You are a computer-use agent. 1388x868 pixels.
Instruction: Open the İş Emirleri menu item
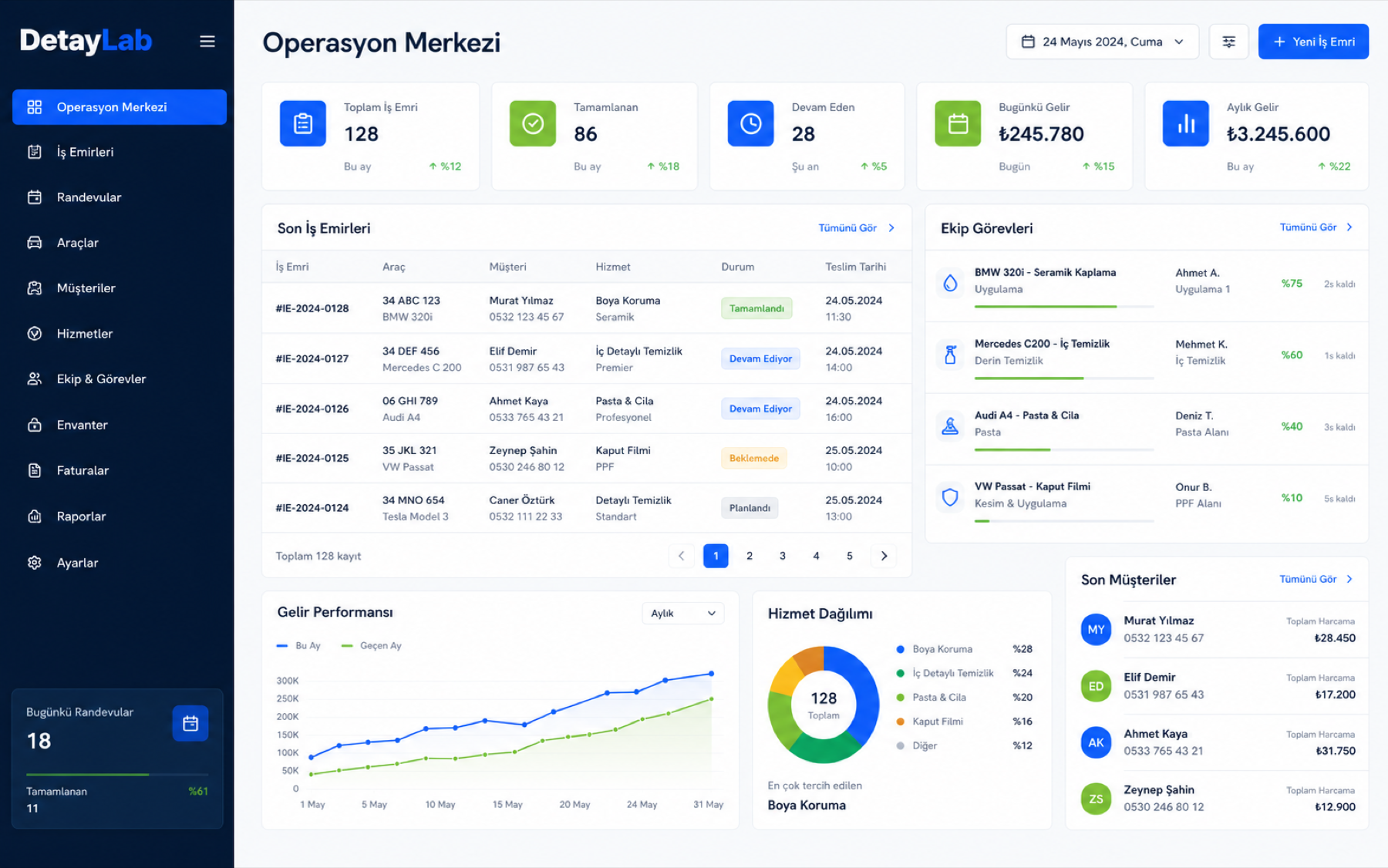tap(120, 152)
